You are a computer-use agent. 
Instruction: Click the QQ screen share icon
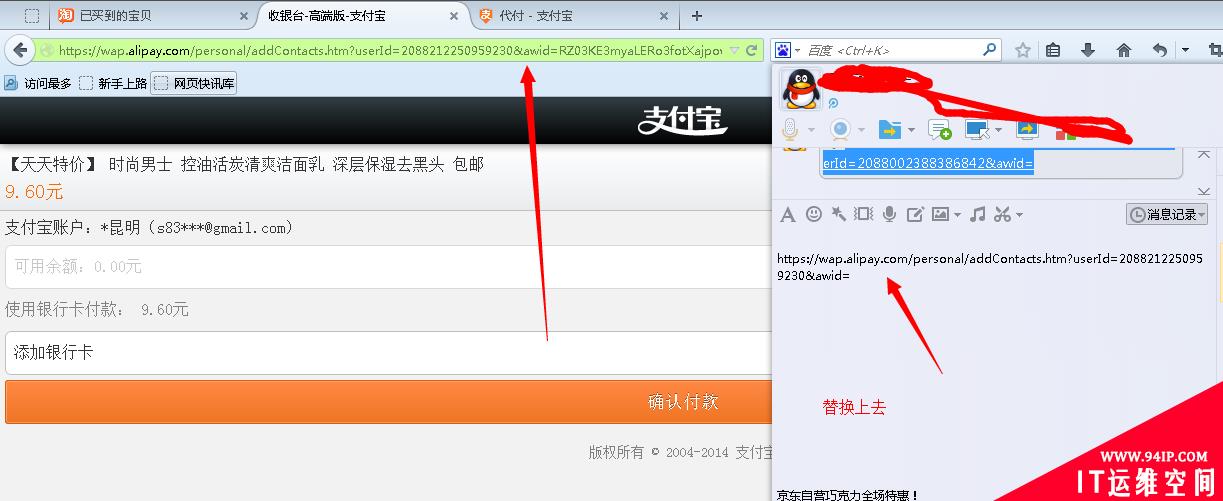click(1027, 129)
